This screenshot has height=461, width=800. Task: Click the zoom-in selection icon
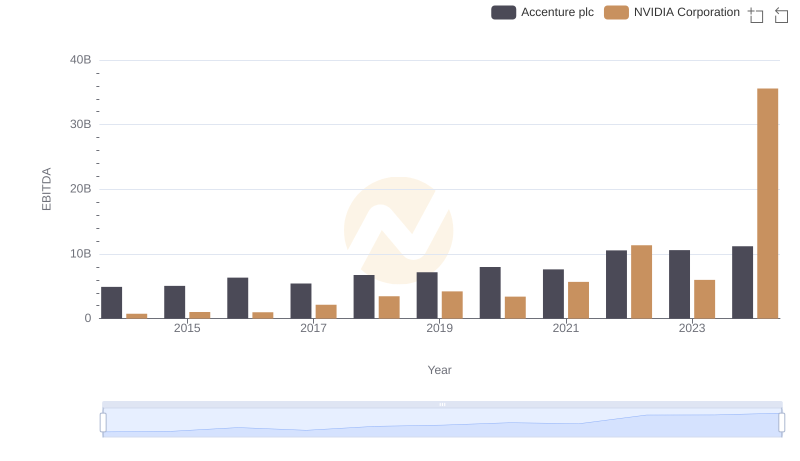coord(756,15)
